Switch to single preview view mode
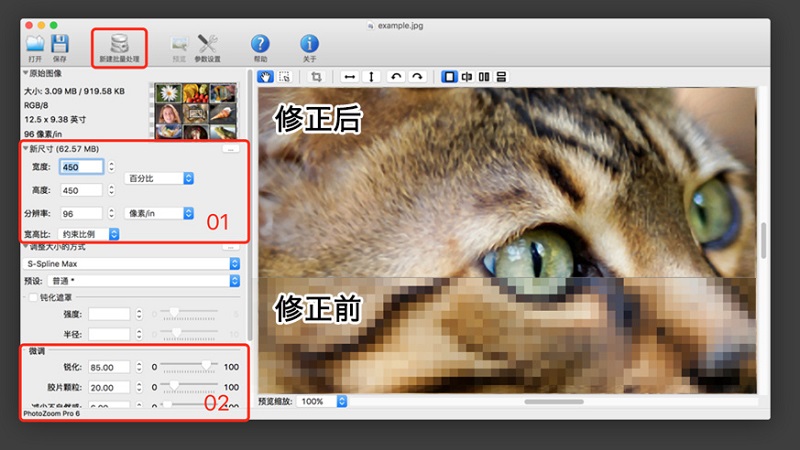800x450 pixels. click(449, 77)
